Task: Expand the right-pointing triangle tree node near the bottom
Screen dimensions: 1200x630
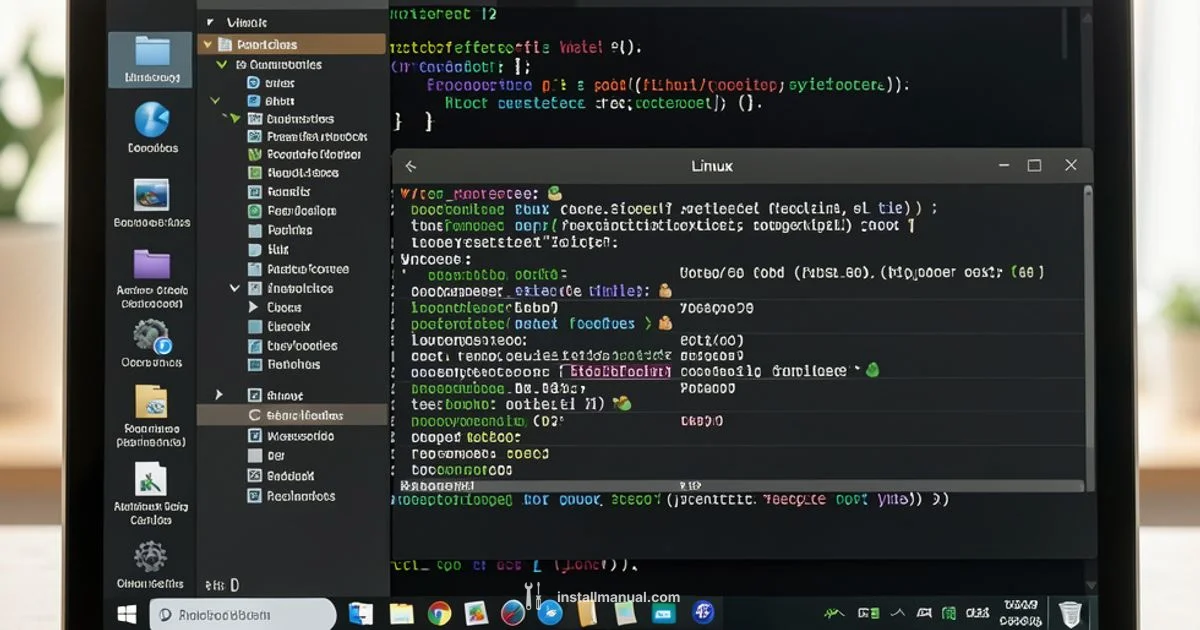Action: pyautogui.click(x=219, y=395)
